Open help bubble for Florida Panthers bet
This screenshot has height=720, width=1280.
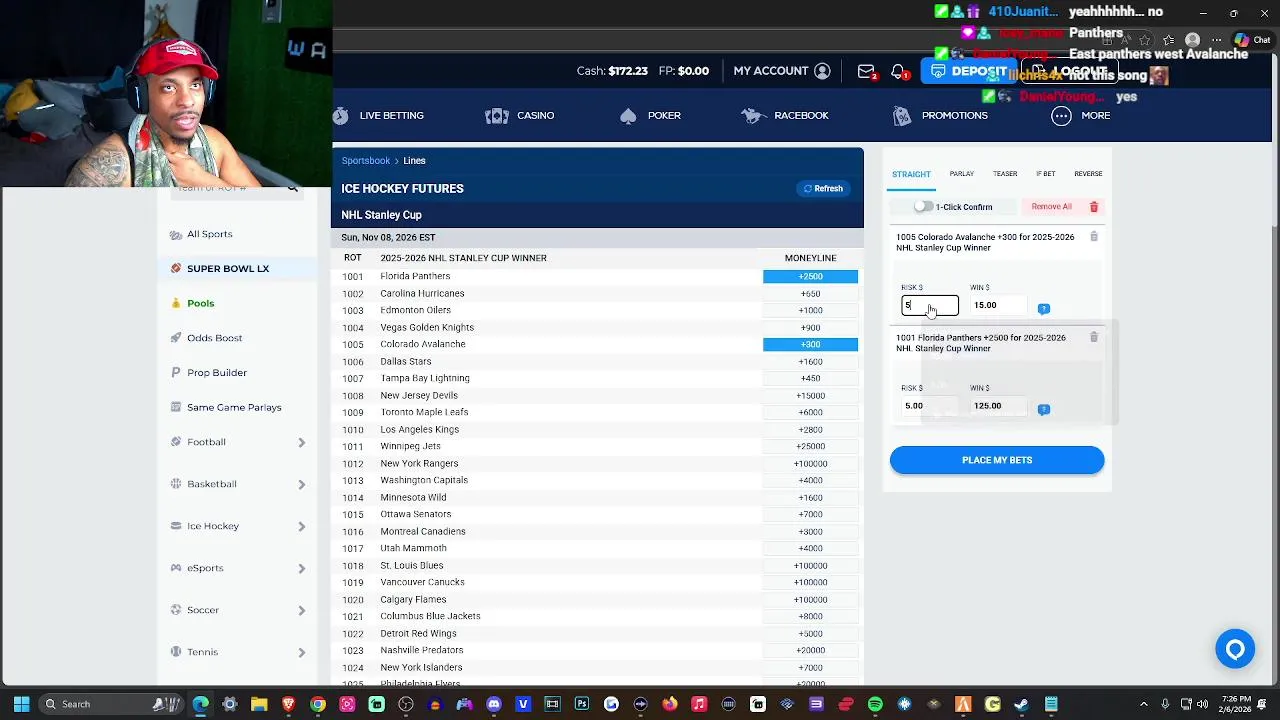coord(1043,409)
